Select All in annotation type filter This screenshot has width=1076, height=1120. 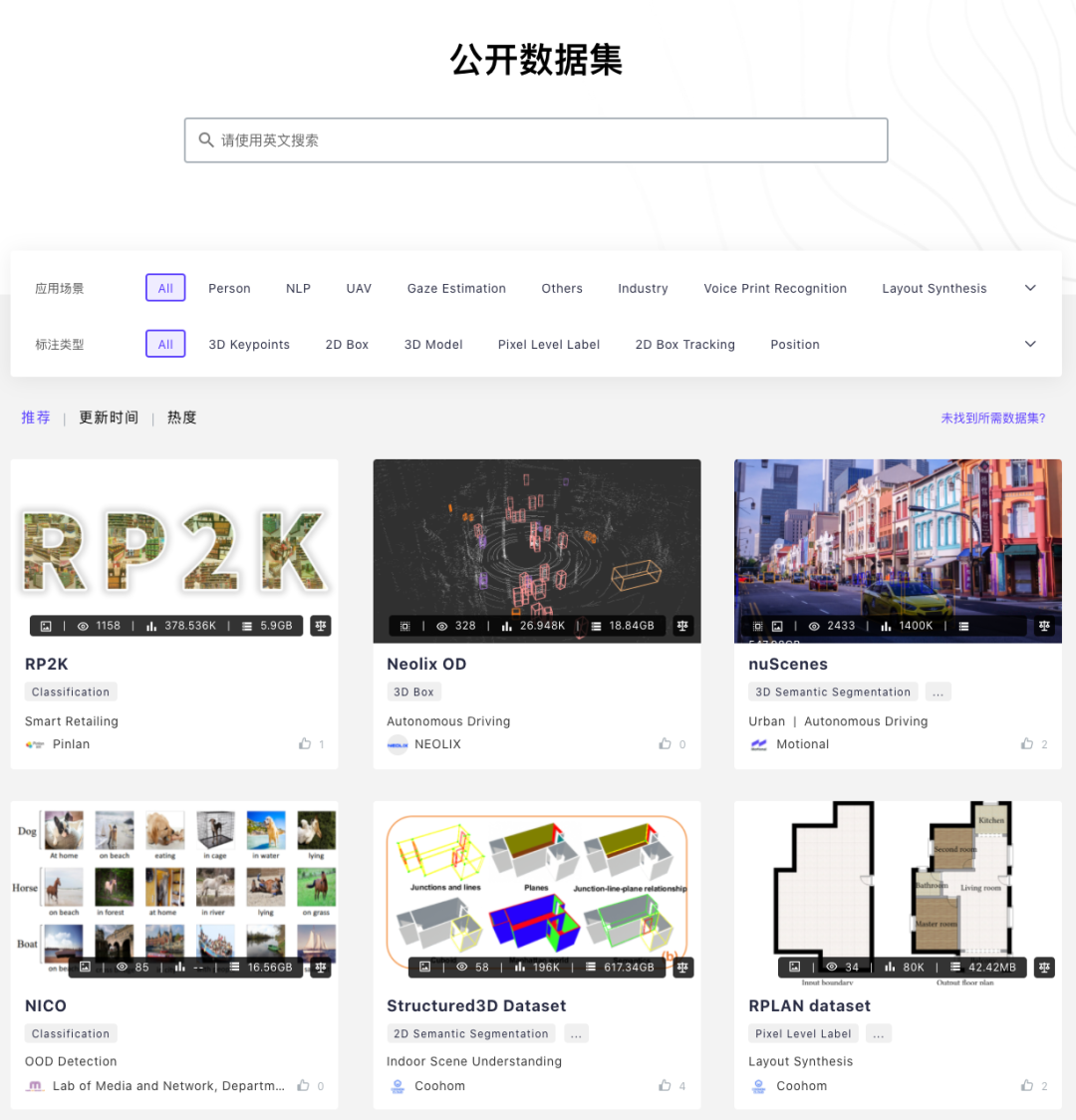click(165, 344)
